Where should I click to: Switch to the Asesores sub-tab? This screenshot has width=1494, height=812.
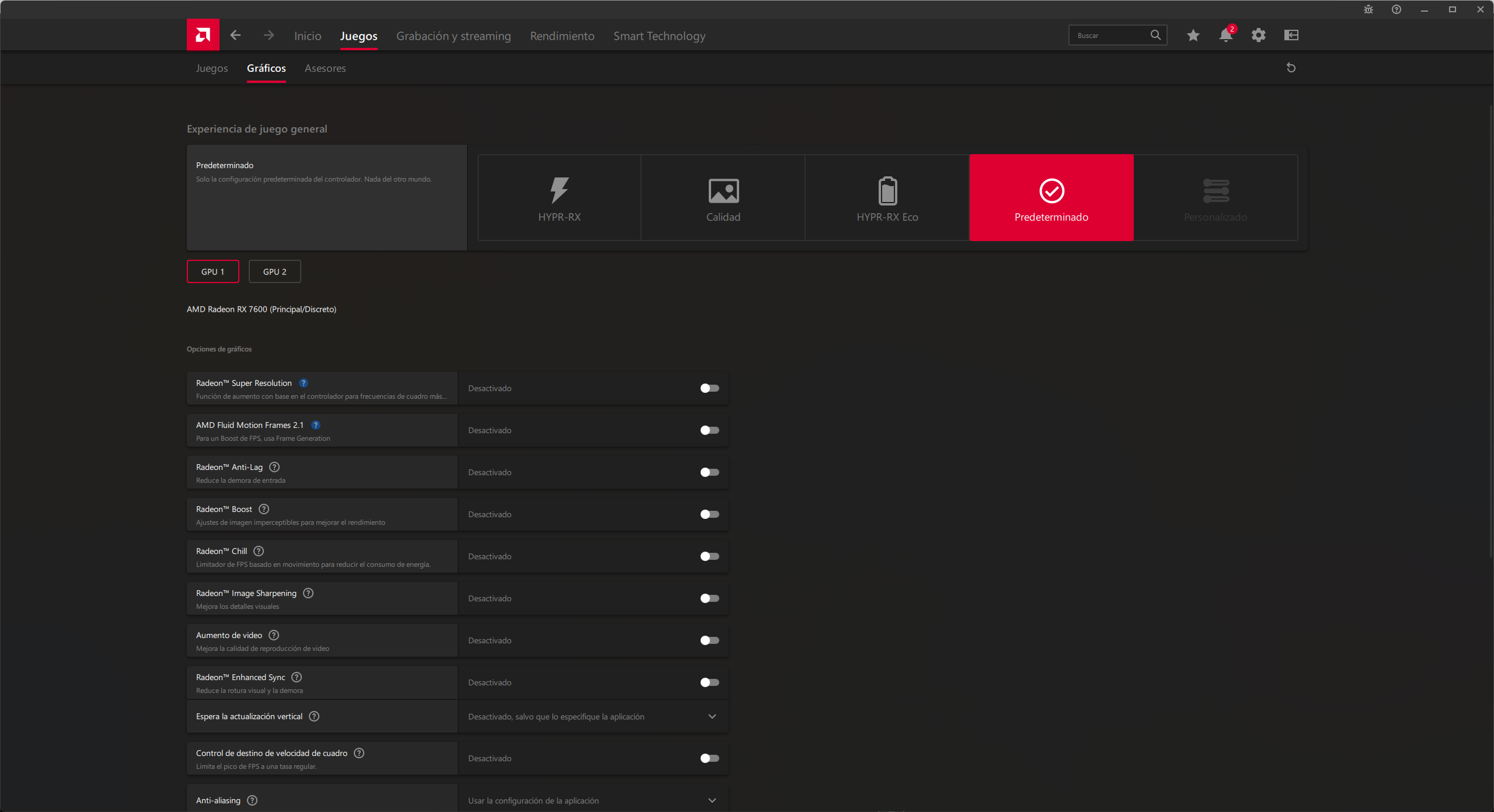pos(325,68)
